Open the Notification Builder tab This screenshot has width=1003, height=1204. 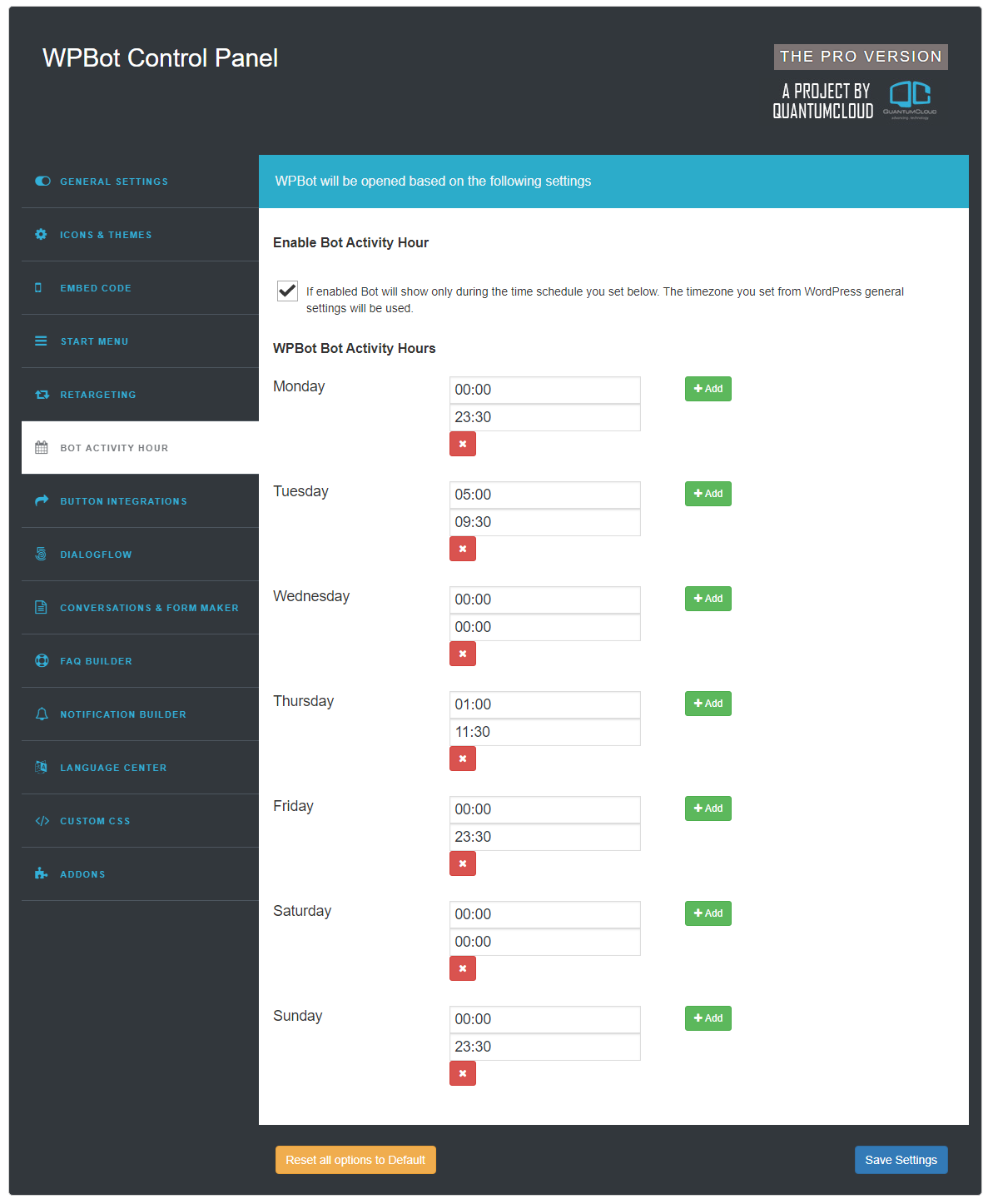point(140,714)
